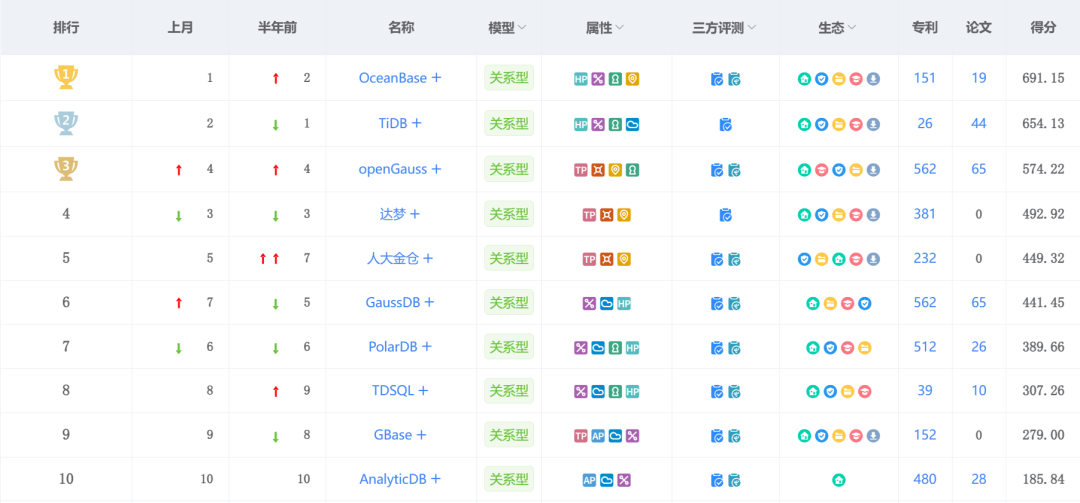Screen dimensions: 1080x503
Task: Click the paper count 26 for PolarDB
Action: point(979,347)
